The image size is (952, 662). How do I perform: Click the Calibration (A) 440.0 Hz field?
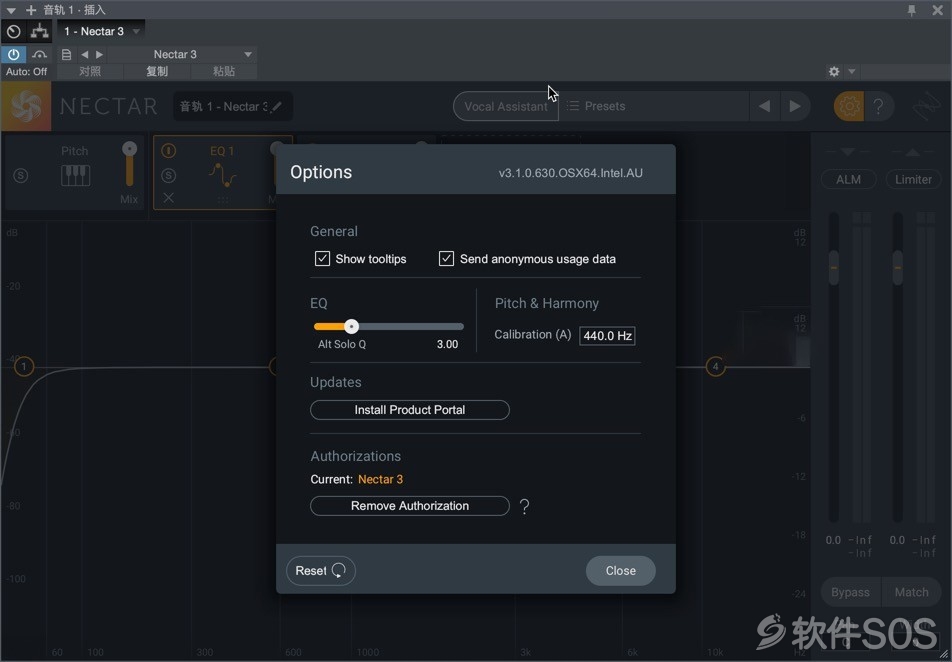point(607,335)
